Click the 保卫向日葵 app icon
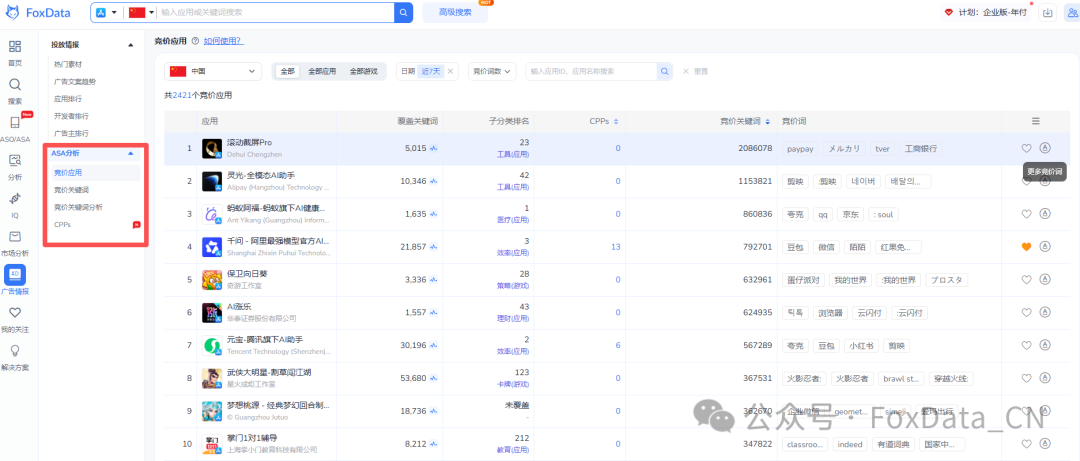The width and height of the screenshot is (1080, 461). (x=212, y=280)
